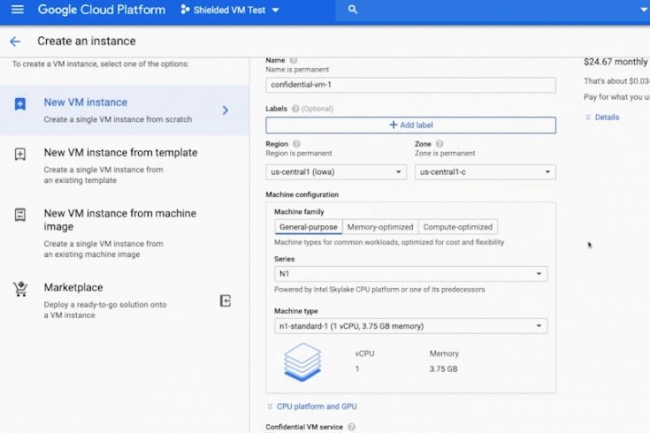Go back using the left arrow

15,41
